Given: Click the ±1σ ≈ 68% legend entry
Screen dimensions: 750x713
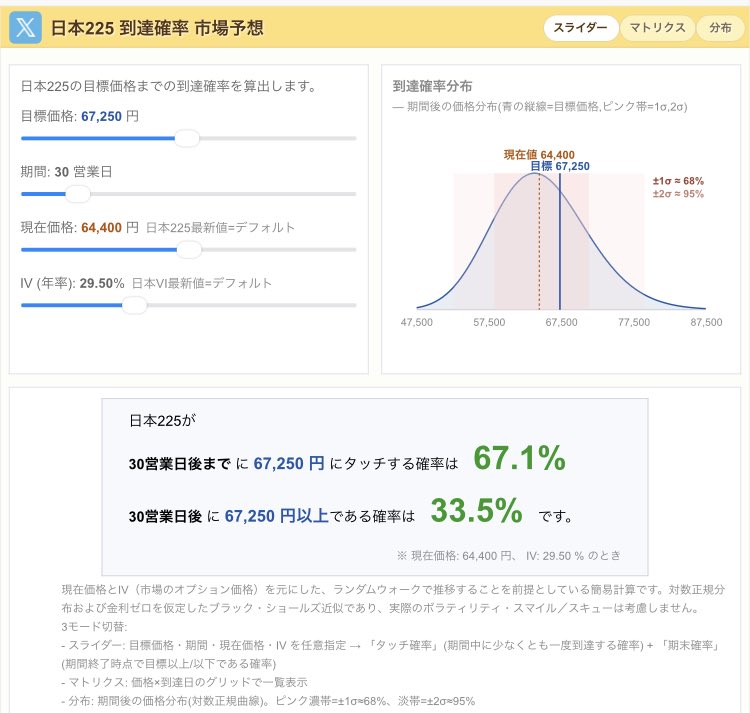Looking at the screenshot, I should point(678,181).
